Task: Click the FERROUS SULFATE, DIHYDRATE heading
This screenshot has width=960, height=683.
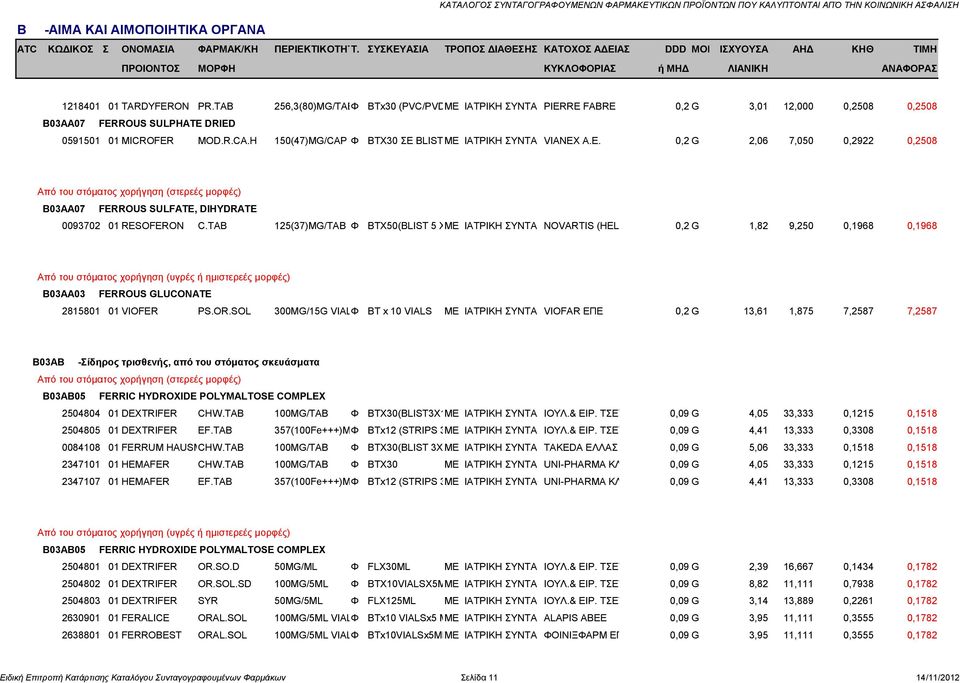Action: [x=178, y=209]
